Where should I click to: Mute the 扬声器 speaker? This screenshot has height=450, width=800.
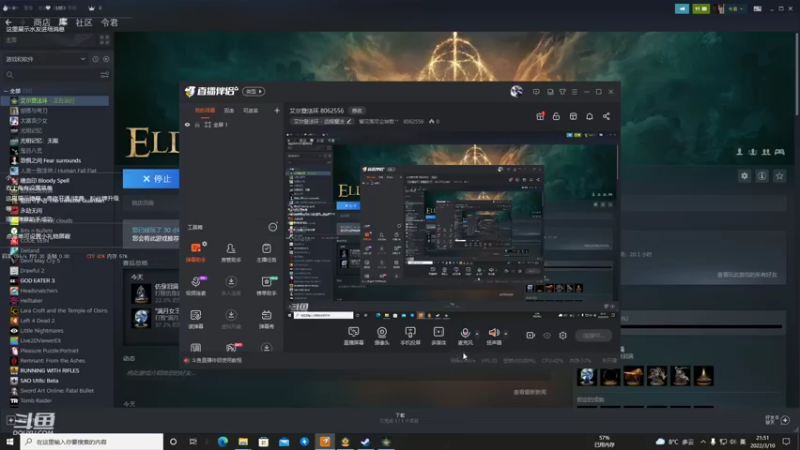pos(494,336)
